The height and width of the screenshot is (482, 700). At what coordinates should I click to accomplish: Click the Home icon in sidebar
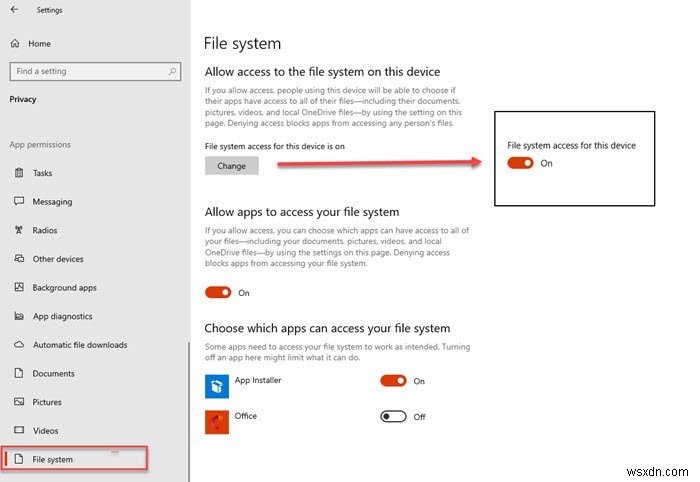click(17, 44)
